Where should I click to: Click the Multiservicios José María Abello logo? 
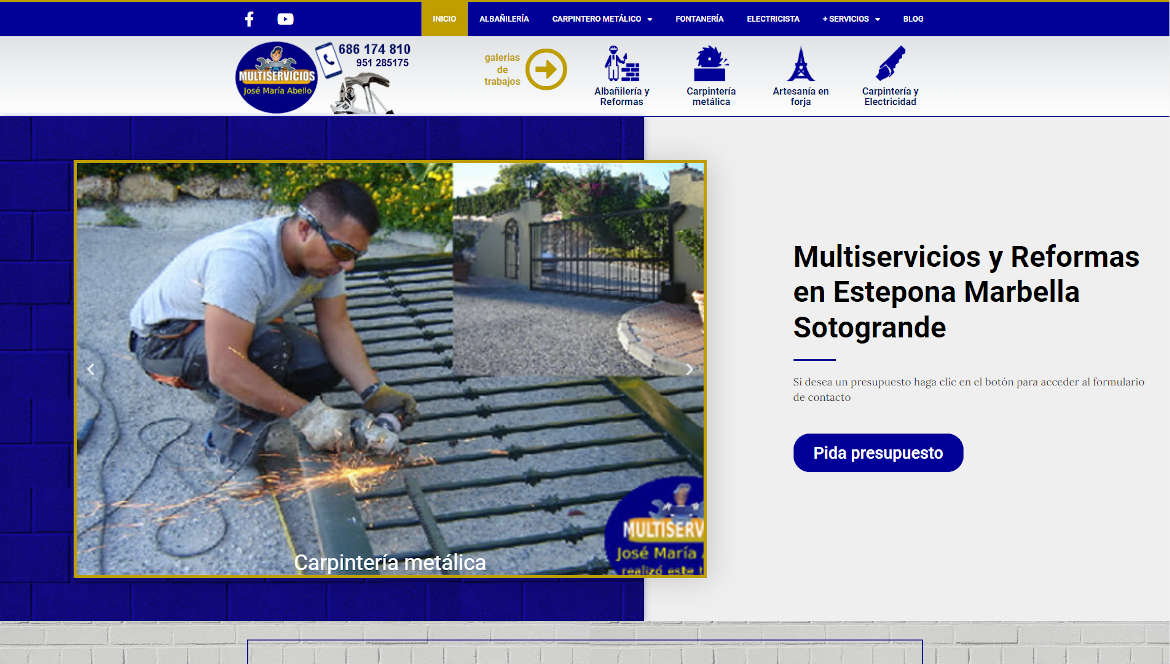[x=276, y=78]
